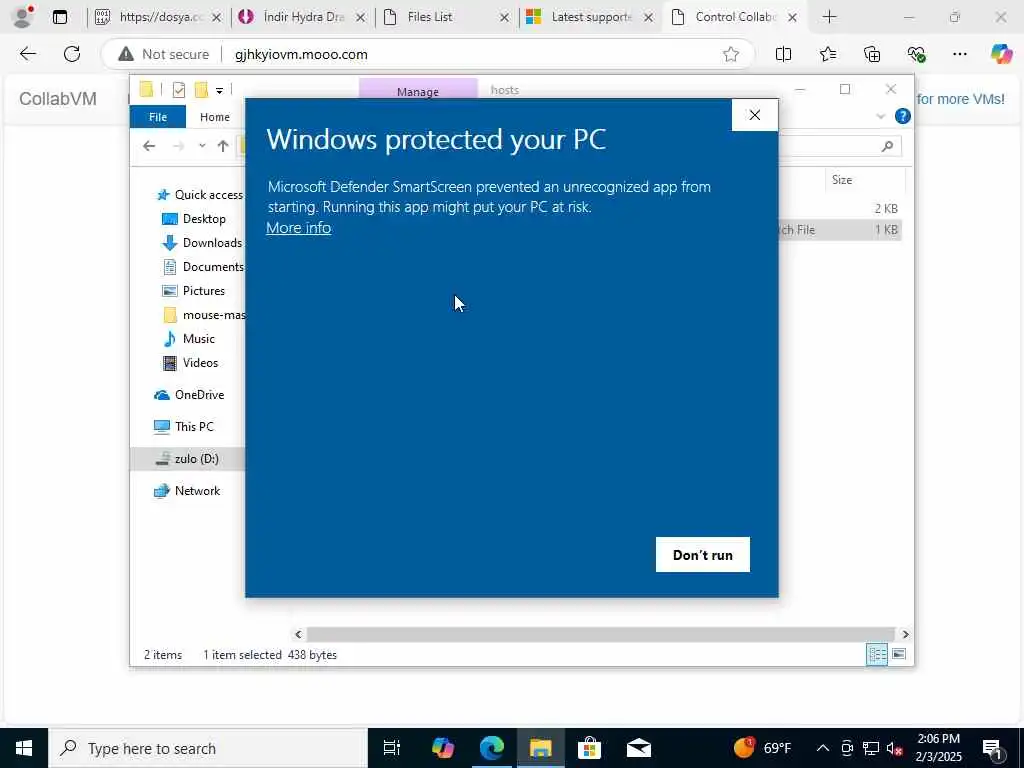Expand recent locations dropdown in Explorer

202,146
